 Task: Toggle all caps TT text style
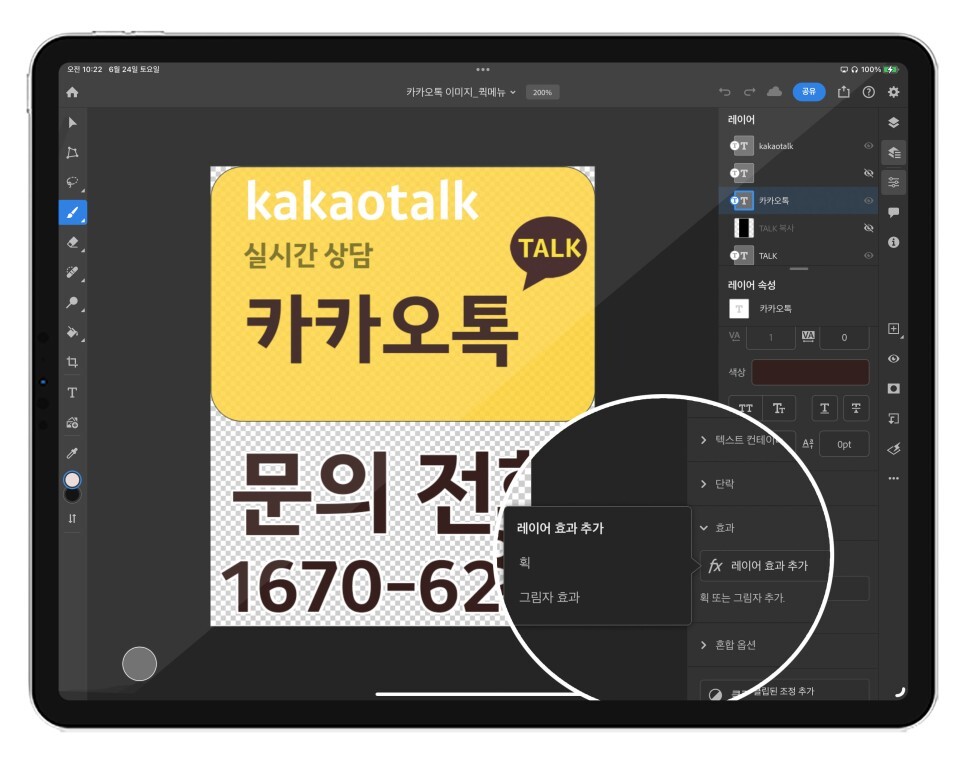(x=745, y=408)
